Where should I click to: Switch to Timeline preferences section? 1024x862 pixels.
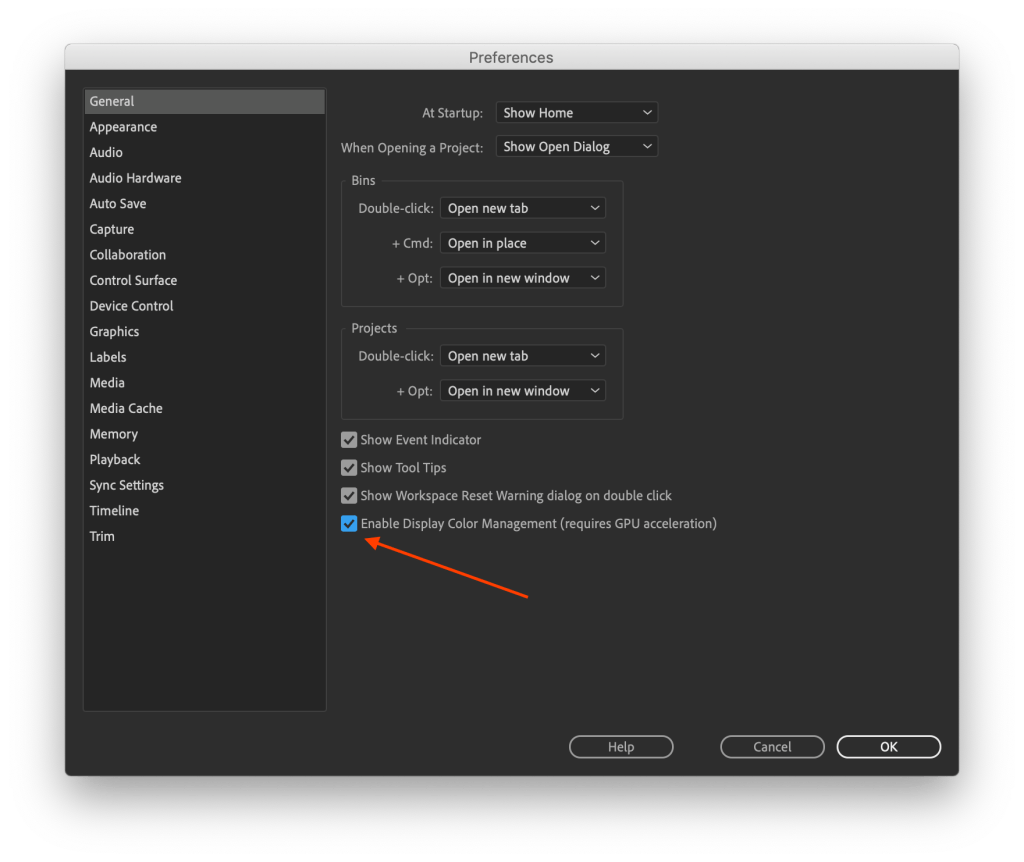[x=114, y=511]
